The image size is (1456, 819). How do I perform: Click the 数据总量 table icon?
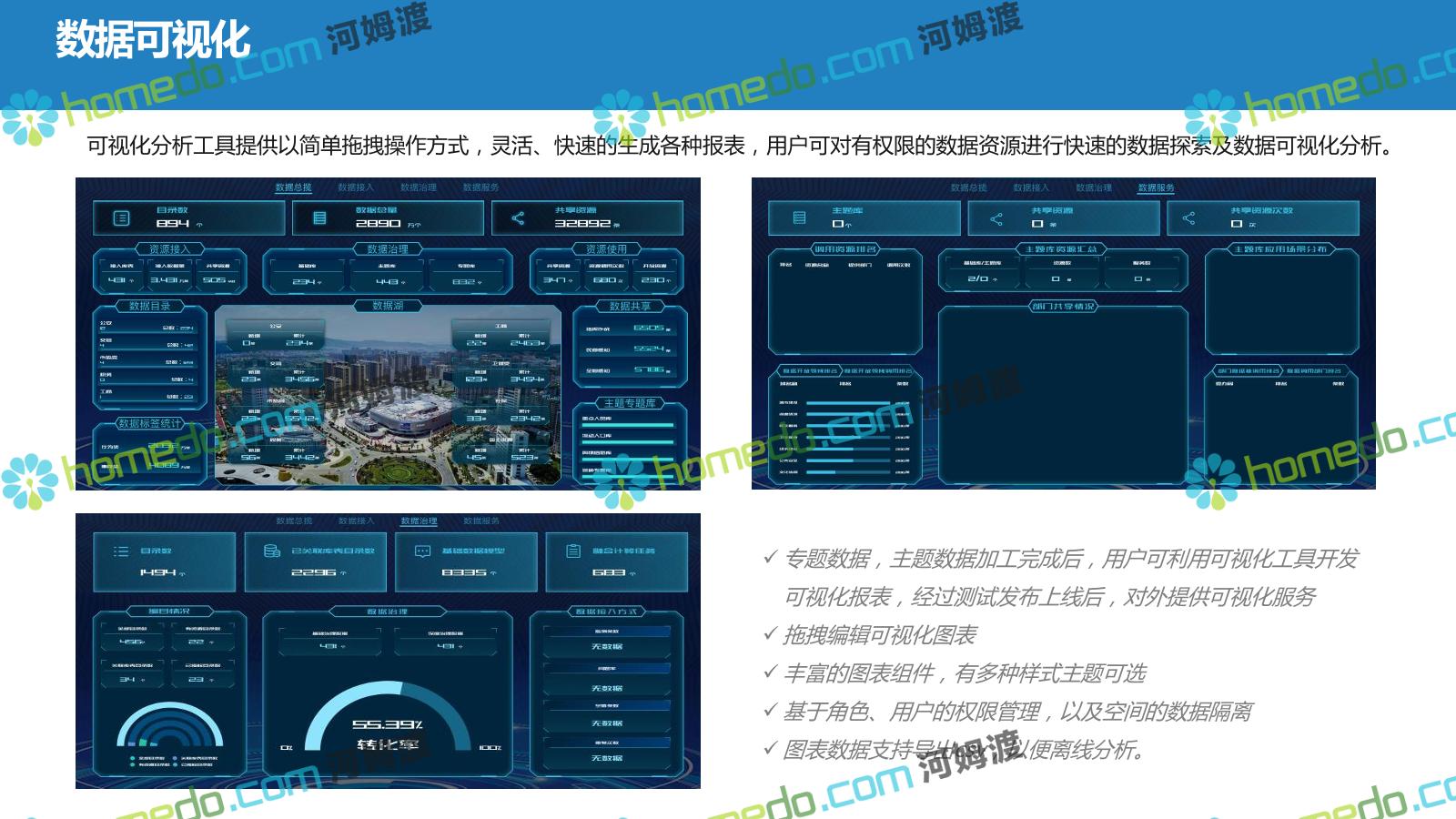pos(319,218)
